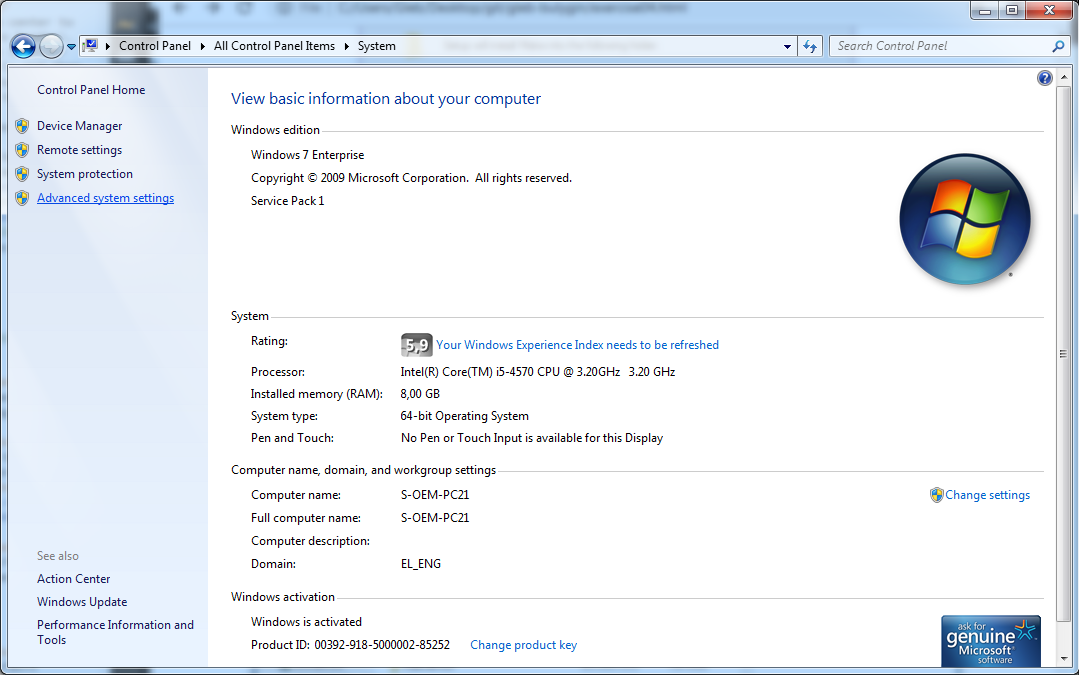
Task: Click scrollbar down arrow
Action: click(1064, 658)
